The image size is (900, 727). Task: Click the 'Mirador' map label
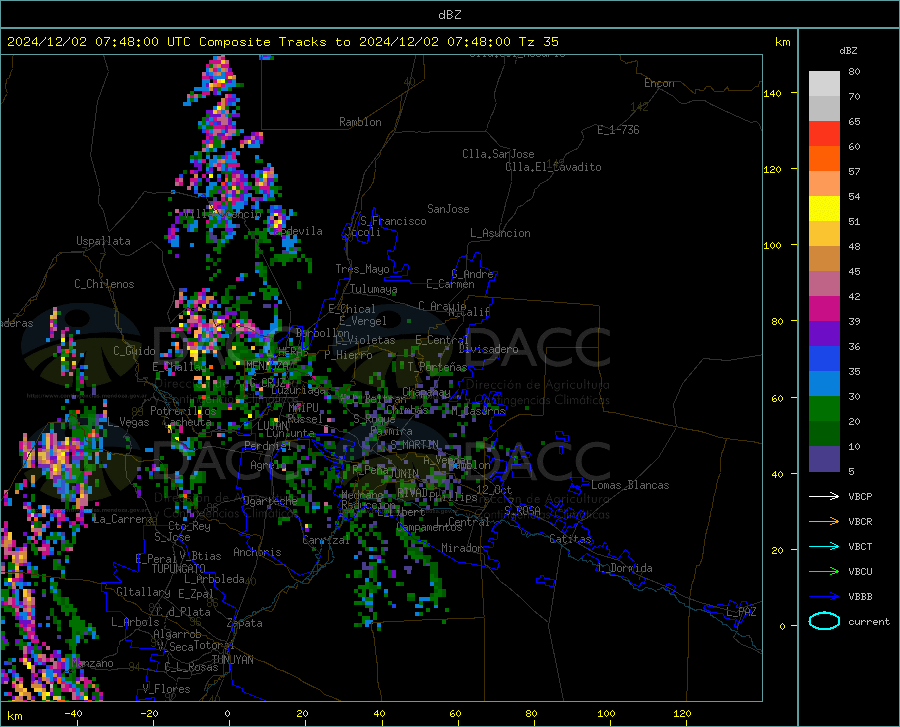pyautogui.click(x=462, y=549)
